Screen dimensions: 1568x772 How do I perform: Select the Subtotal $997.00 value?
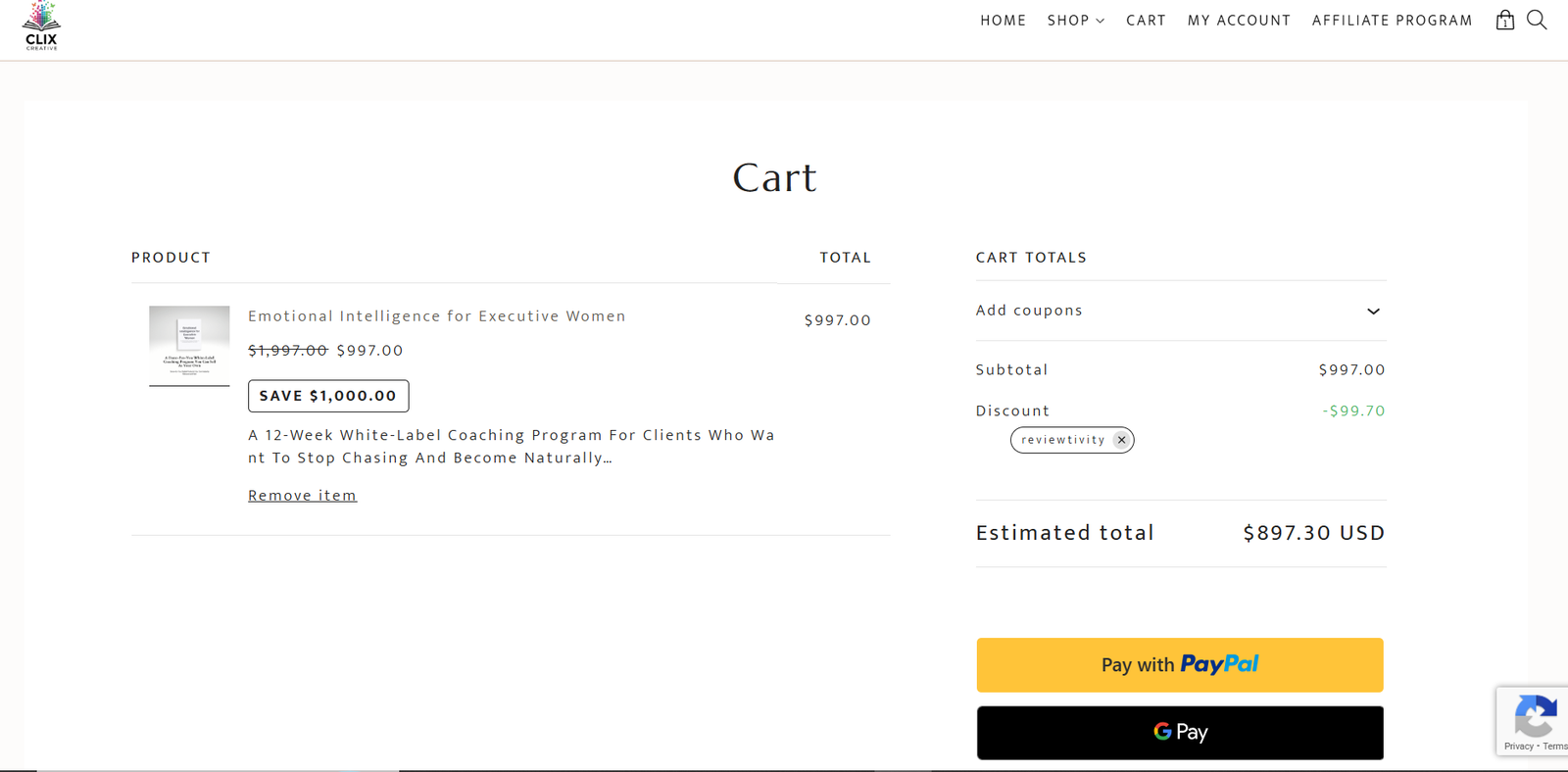click(1351, 369)
